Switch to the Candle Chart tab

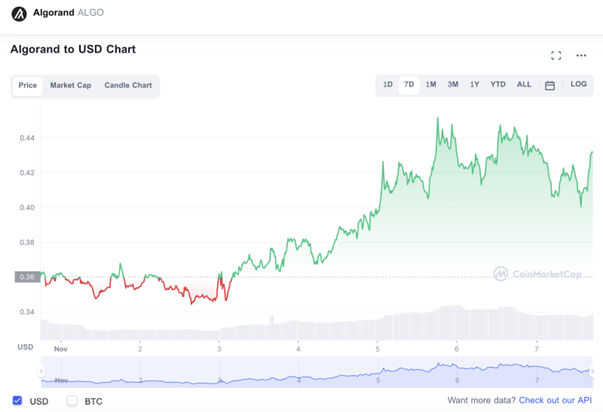click(x=128, y=85)
